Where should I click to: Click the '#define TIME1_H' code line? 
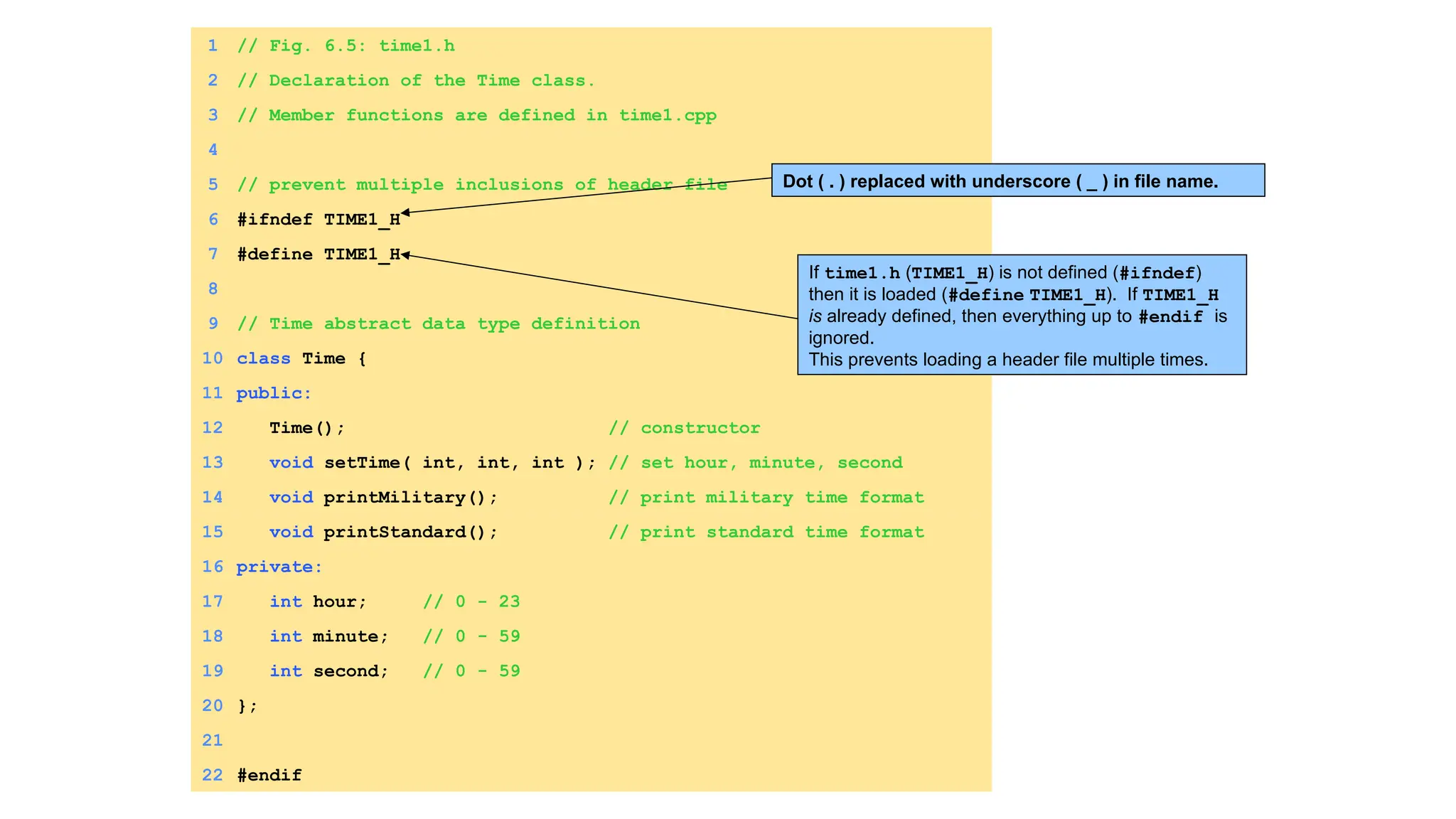(318, 254)
